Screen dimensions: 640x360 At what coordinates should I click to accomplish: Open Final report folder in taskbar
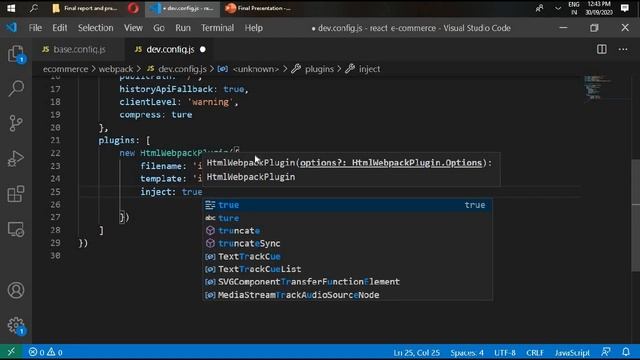tap(85, 8)
